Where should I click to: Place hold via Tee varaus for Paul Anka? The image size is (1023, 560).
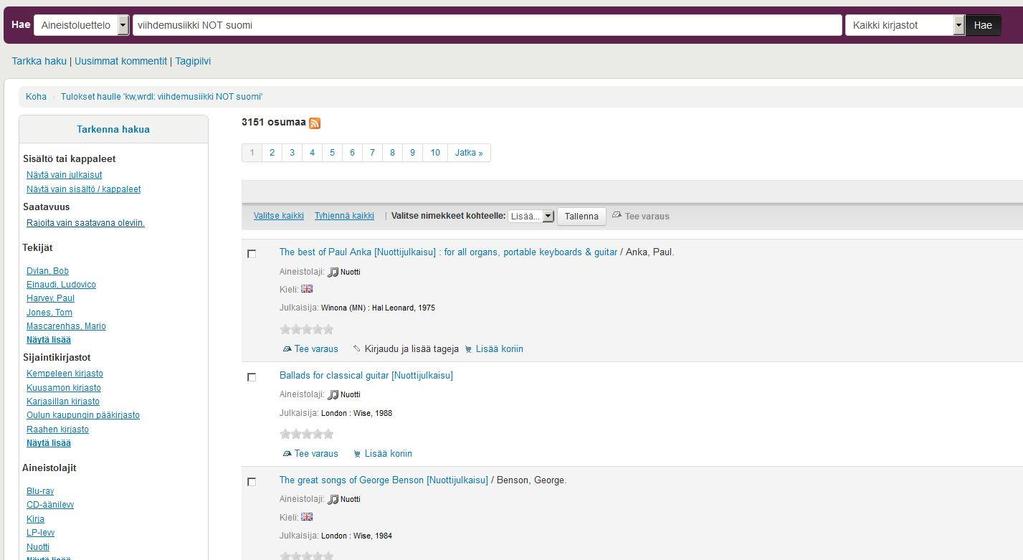click(x=311, y=349)
